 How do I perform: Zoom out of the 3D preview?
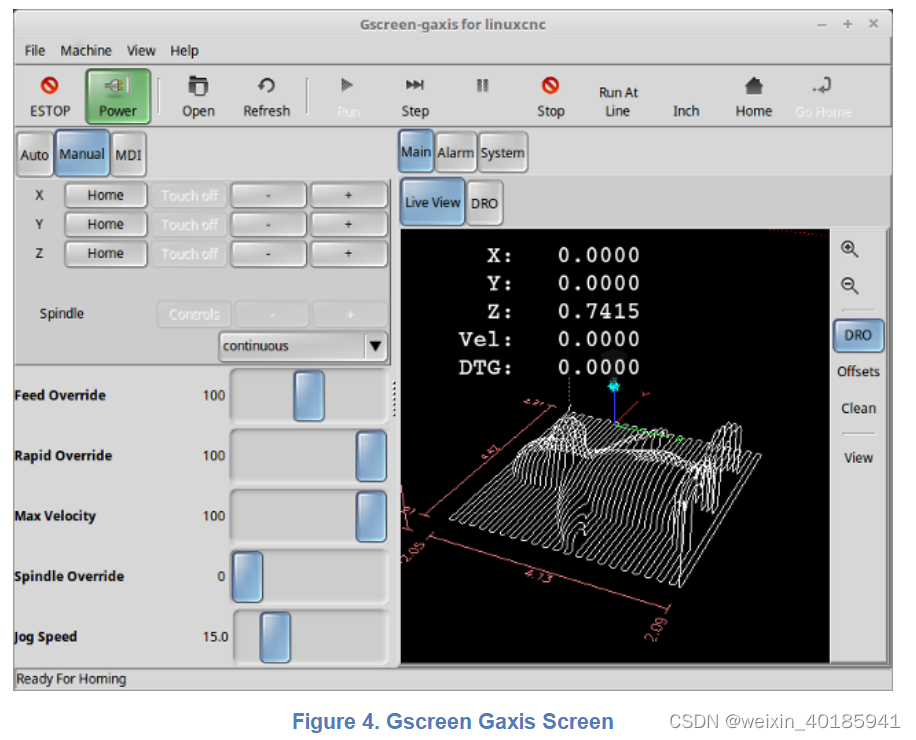849,286
